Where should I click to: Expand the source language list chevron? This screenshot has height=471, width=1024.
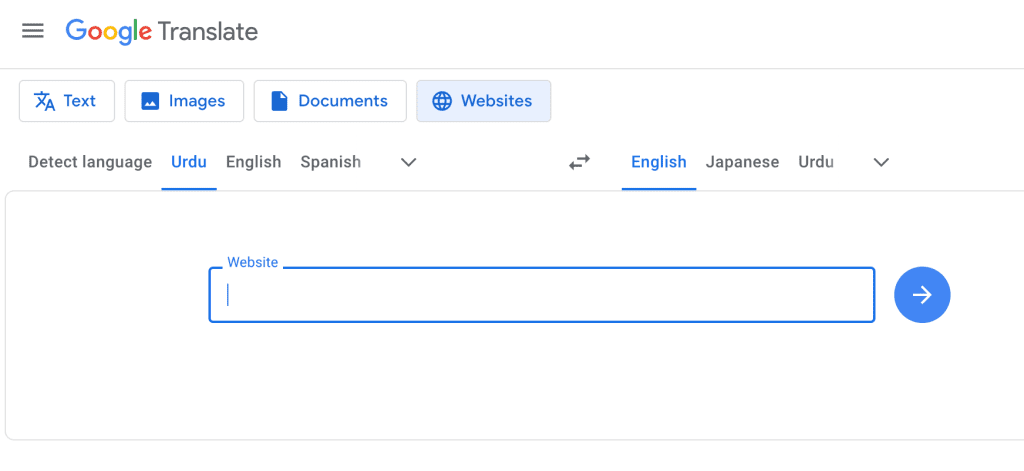(408, 162)
